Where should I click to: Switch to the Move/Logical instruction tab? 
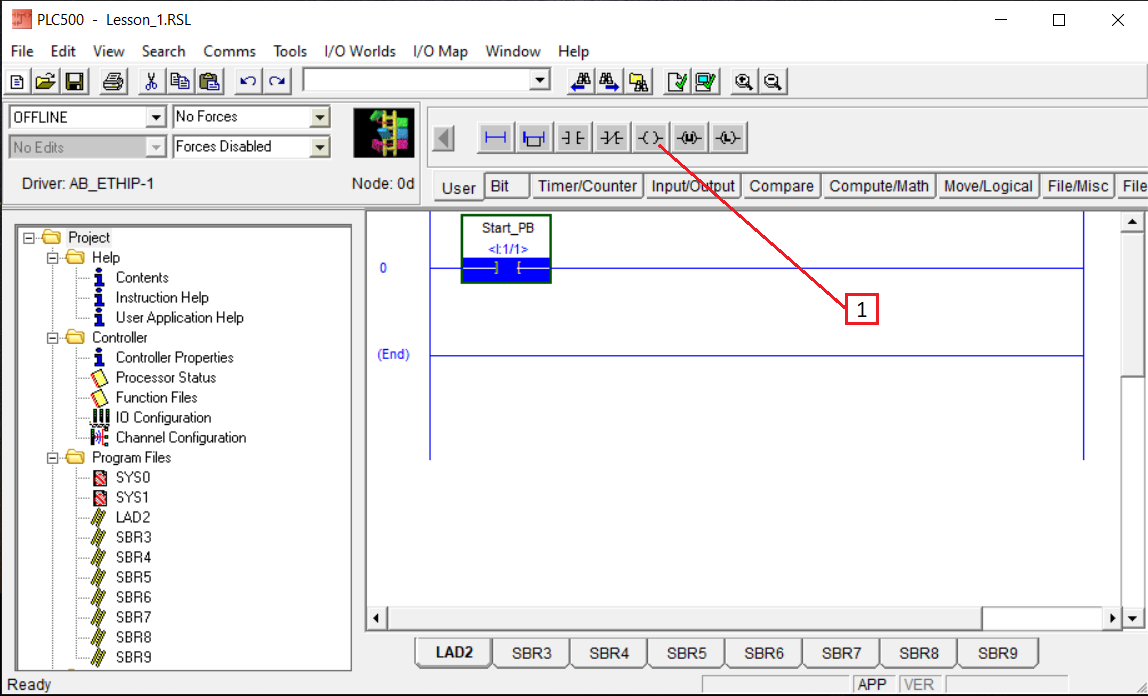[988, 186]
